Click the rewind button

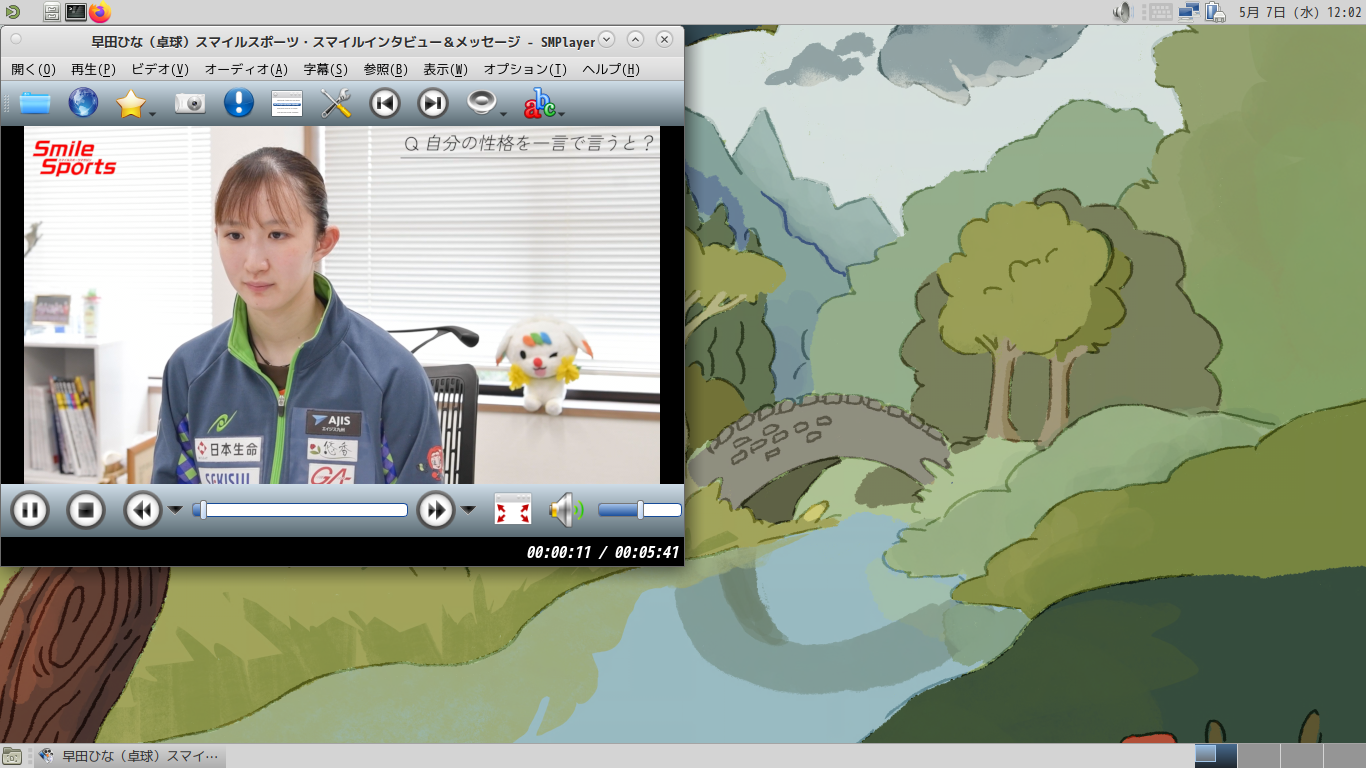coord(143,511)
